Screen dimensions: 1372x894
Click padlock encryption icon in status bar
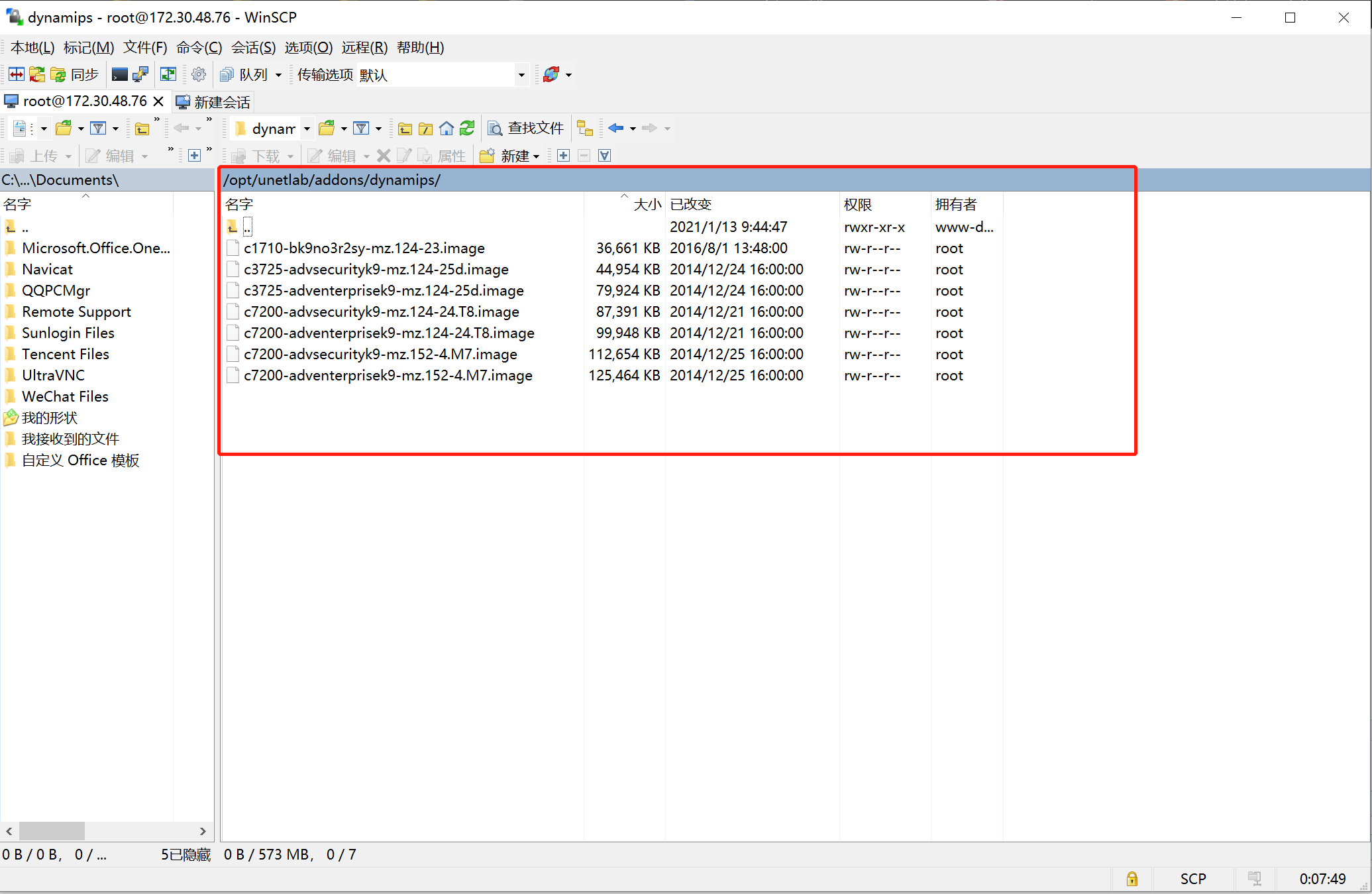tap(1132, 879)
